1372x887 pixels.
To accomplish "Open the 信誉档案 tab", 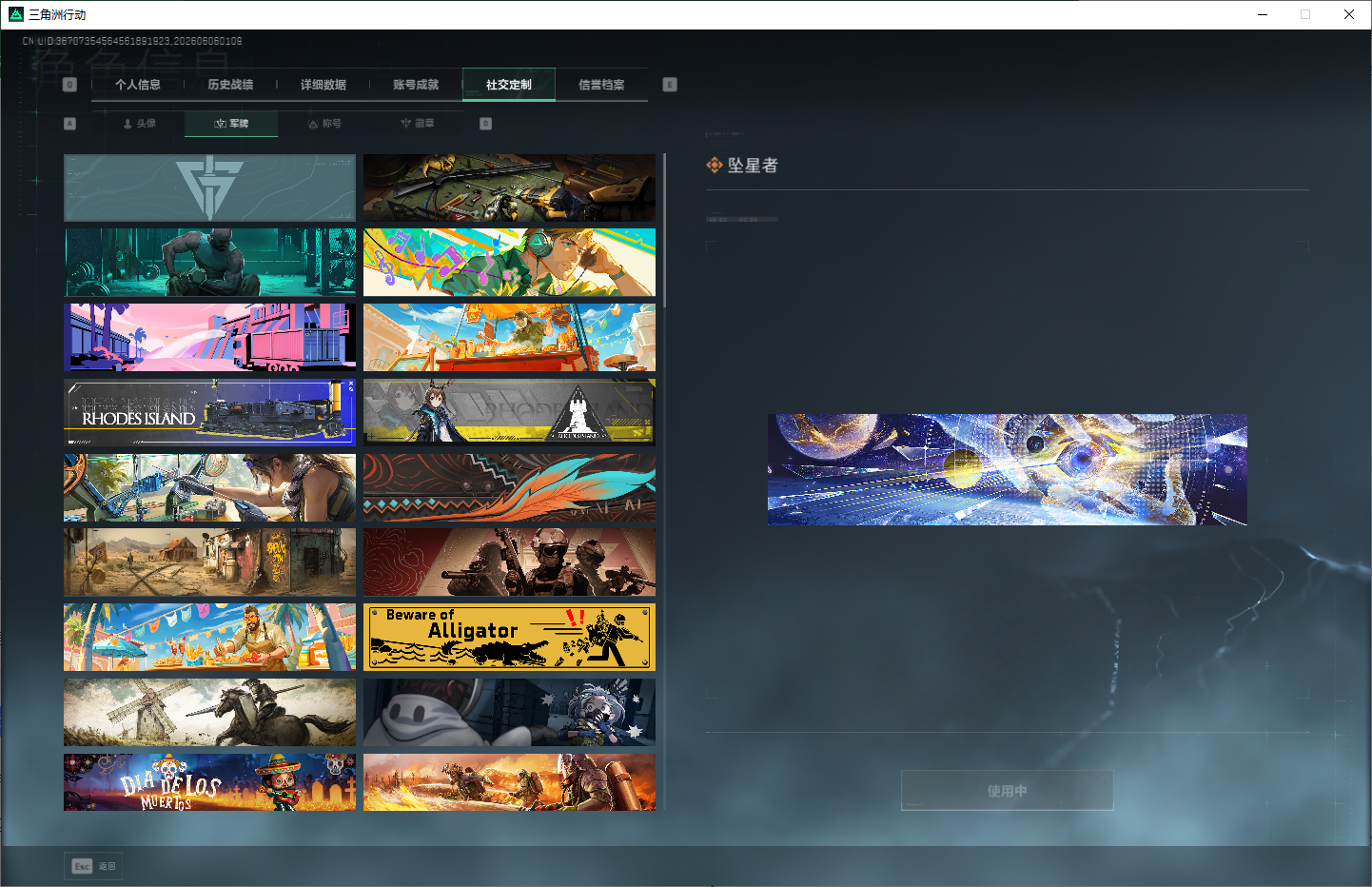I will [x=602, y=85].
